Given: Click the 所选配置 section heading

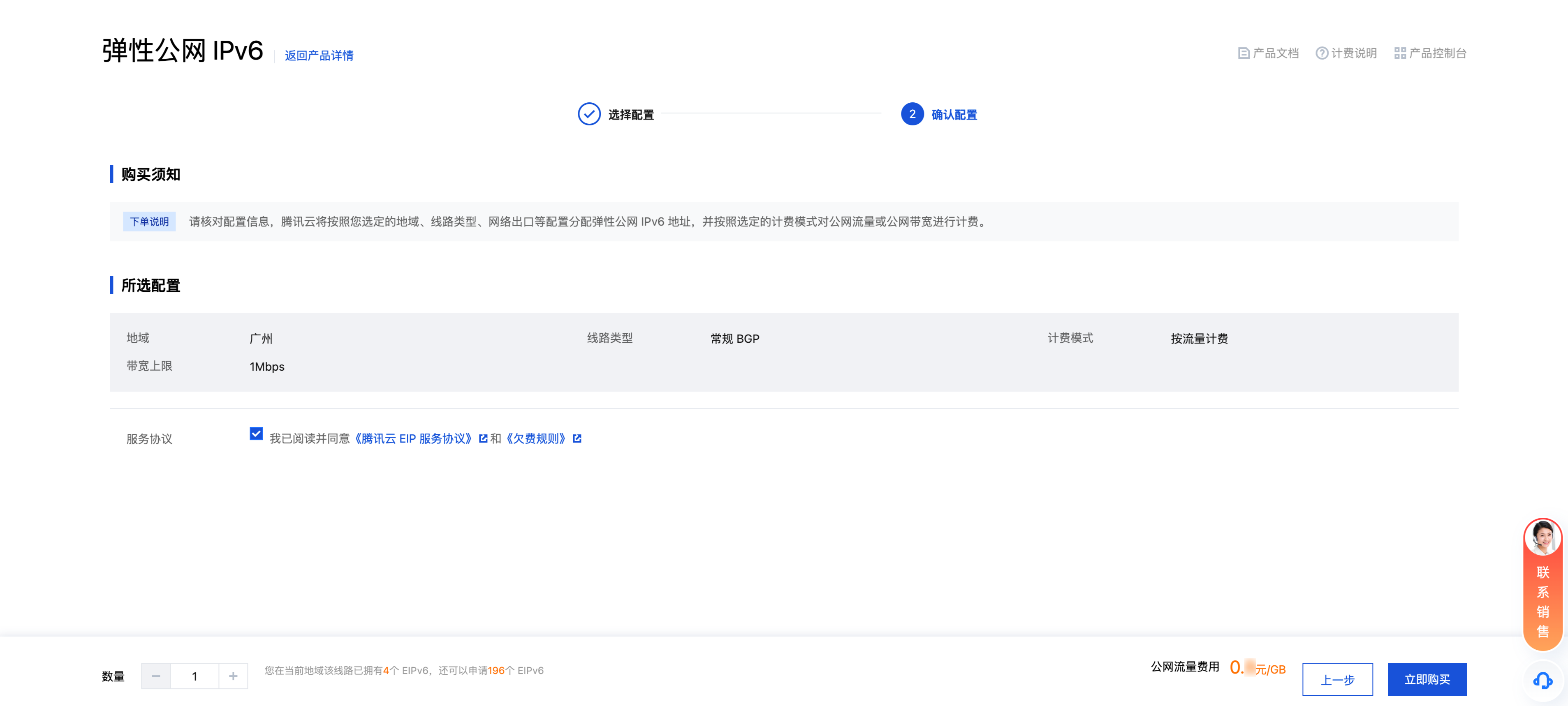Looking at the screenshot, I should [151, 285].
